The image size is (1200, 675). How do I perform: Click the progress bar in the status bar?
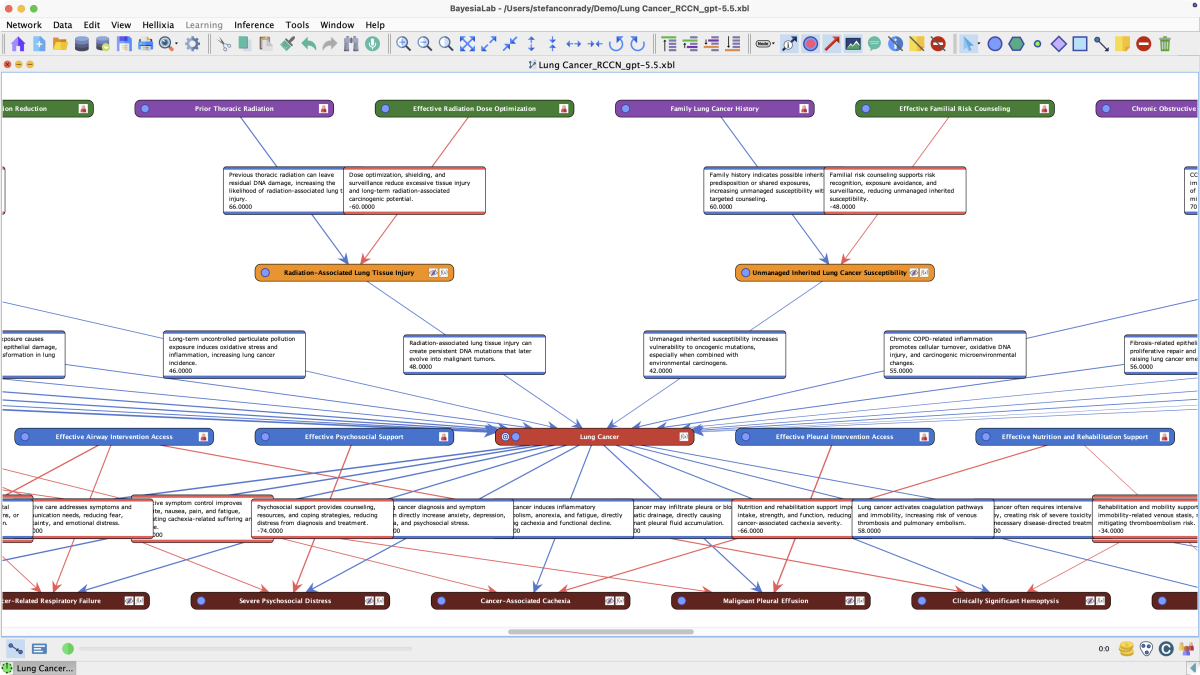click(x=245, y=649)
